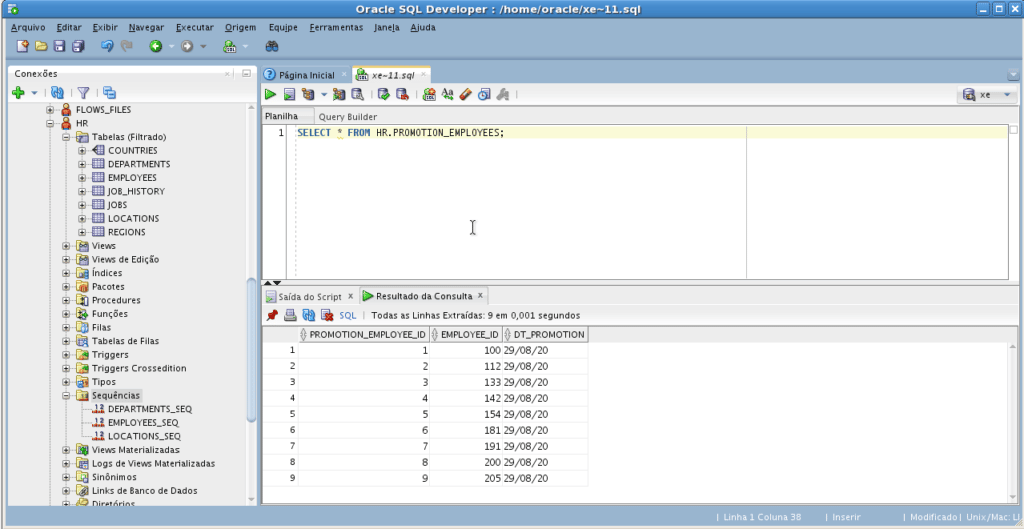Viewport: 1024px width, 529px height.
Task: Expand the EMPLOYEES table node
Action: (82, 178)
